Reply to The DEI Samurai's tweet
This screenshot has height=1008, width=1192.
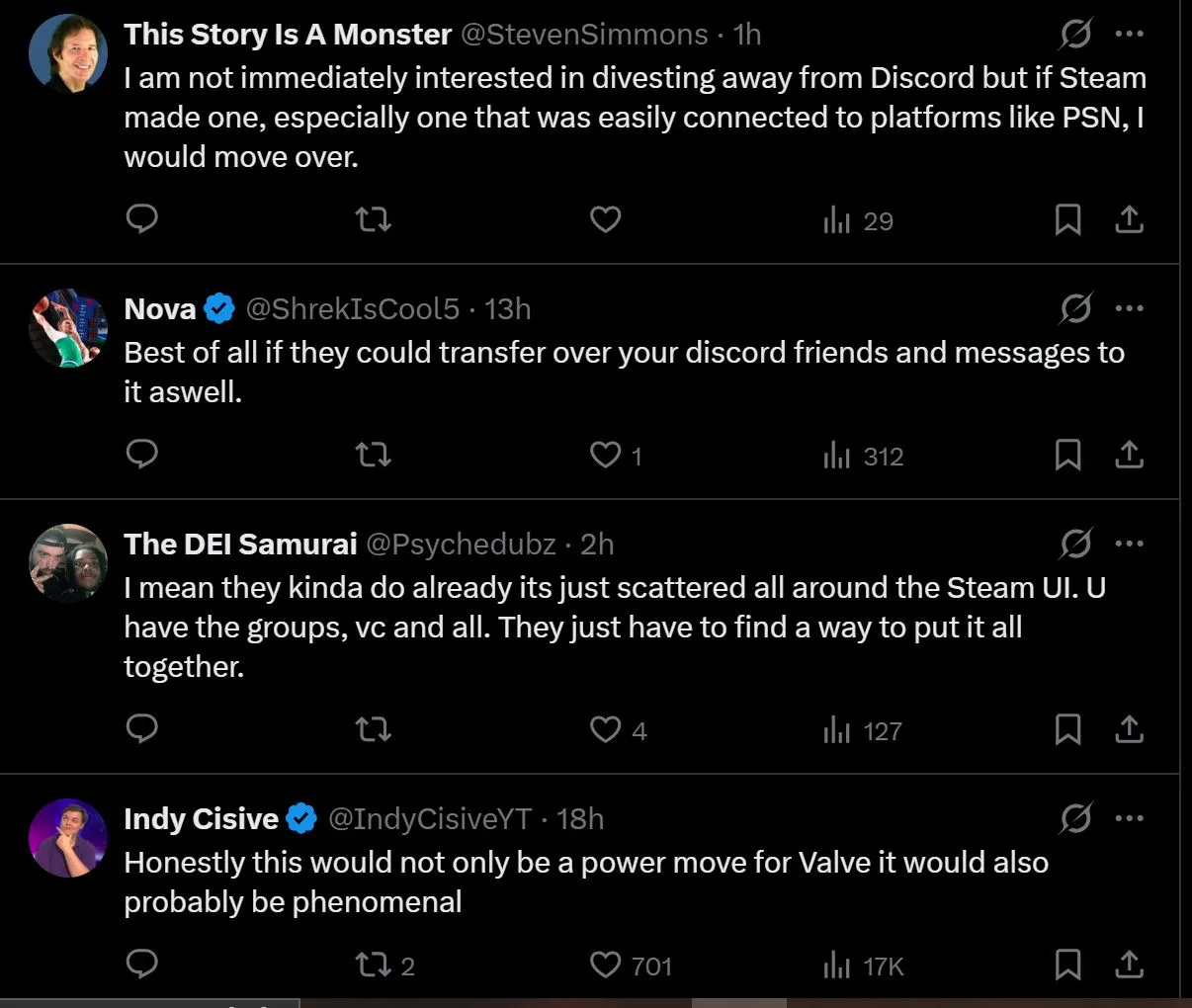[142, 729]
